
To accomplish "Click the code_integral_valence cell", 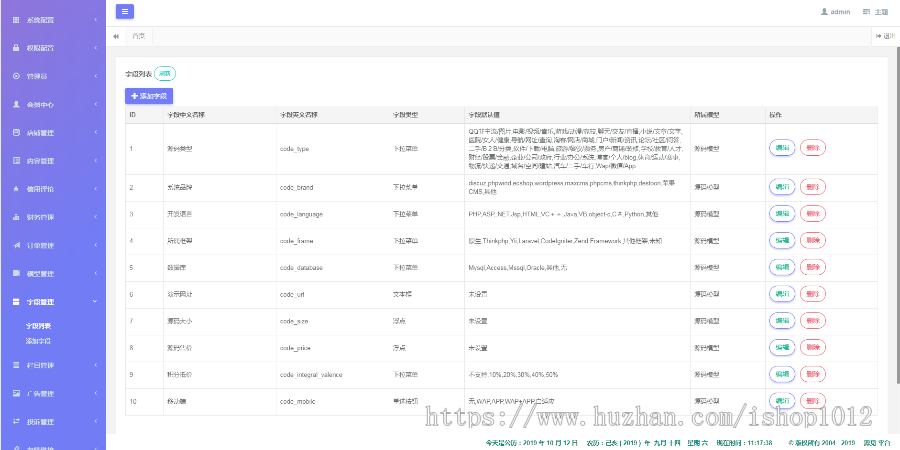I will 332,375.
